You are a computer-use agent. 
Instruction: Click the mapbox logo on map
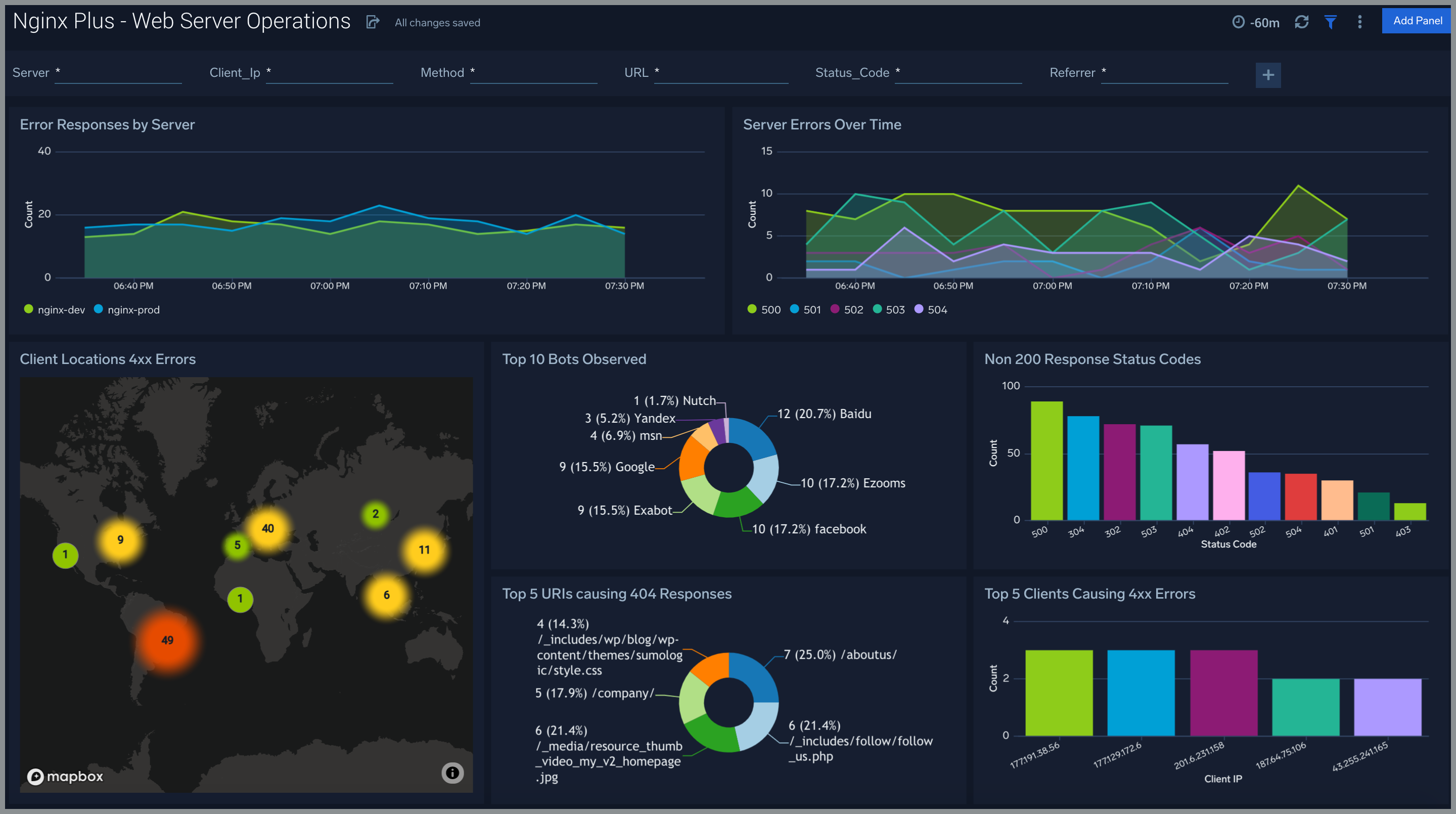[x=66, y=776]
